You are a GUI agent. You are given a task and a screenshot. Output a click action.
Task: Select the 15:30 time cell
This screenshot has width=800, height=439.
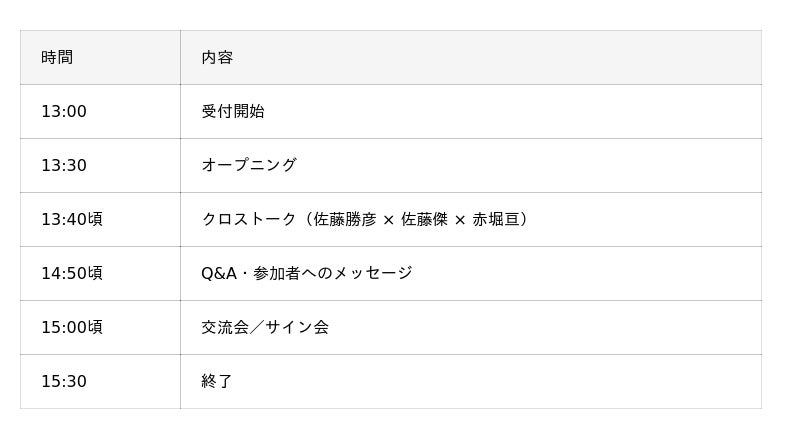pos(64,382)
